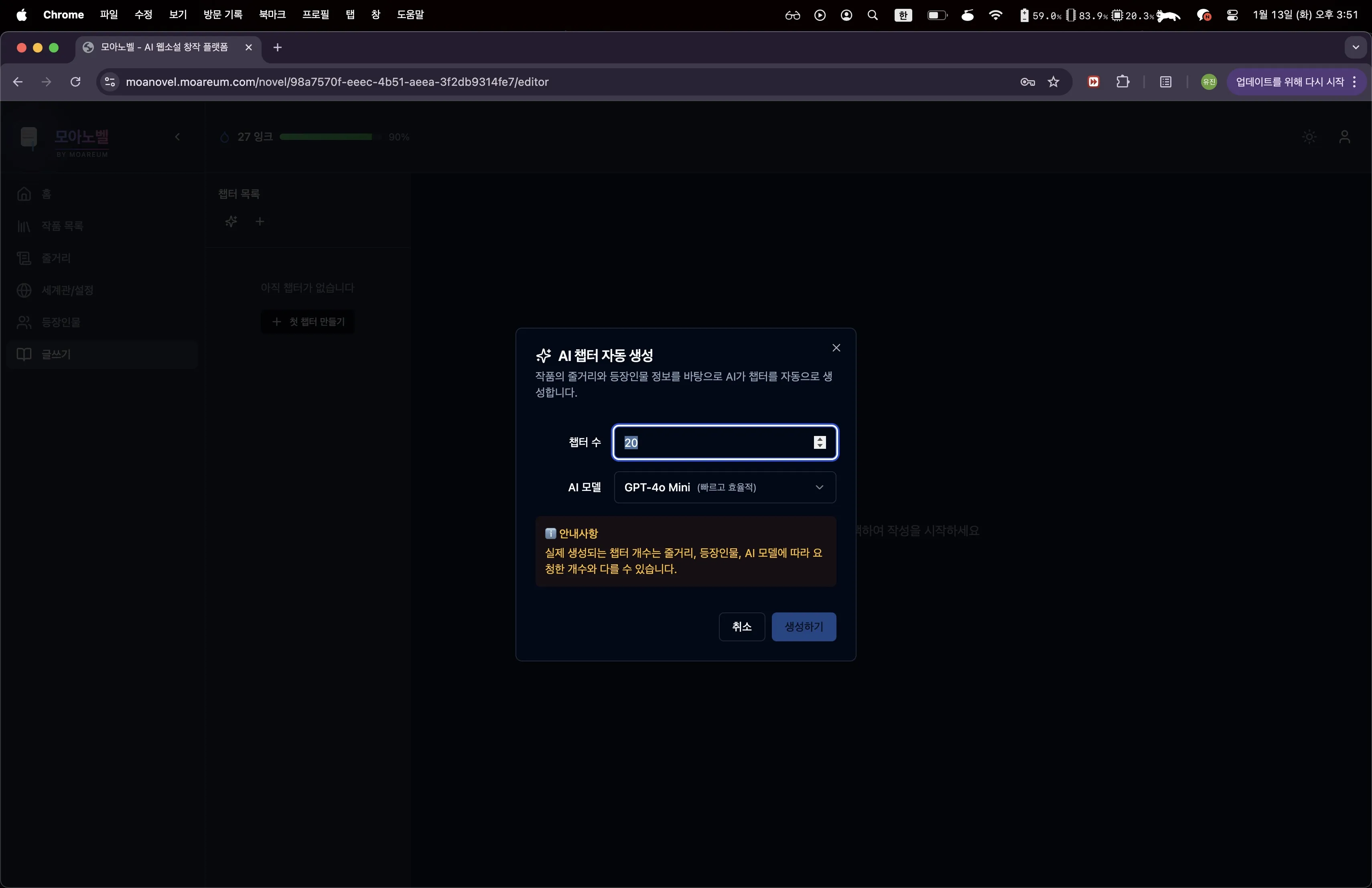Open Chrome tab search dropdown arrow
Image resolution: width=1372 pixels, height=888 pixels.
1355,47
